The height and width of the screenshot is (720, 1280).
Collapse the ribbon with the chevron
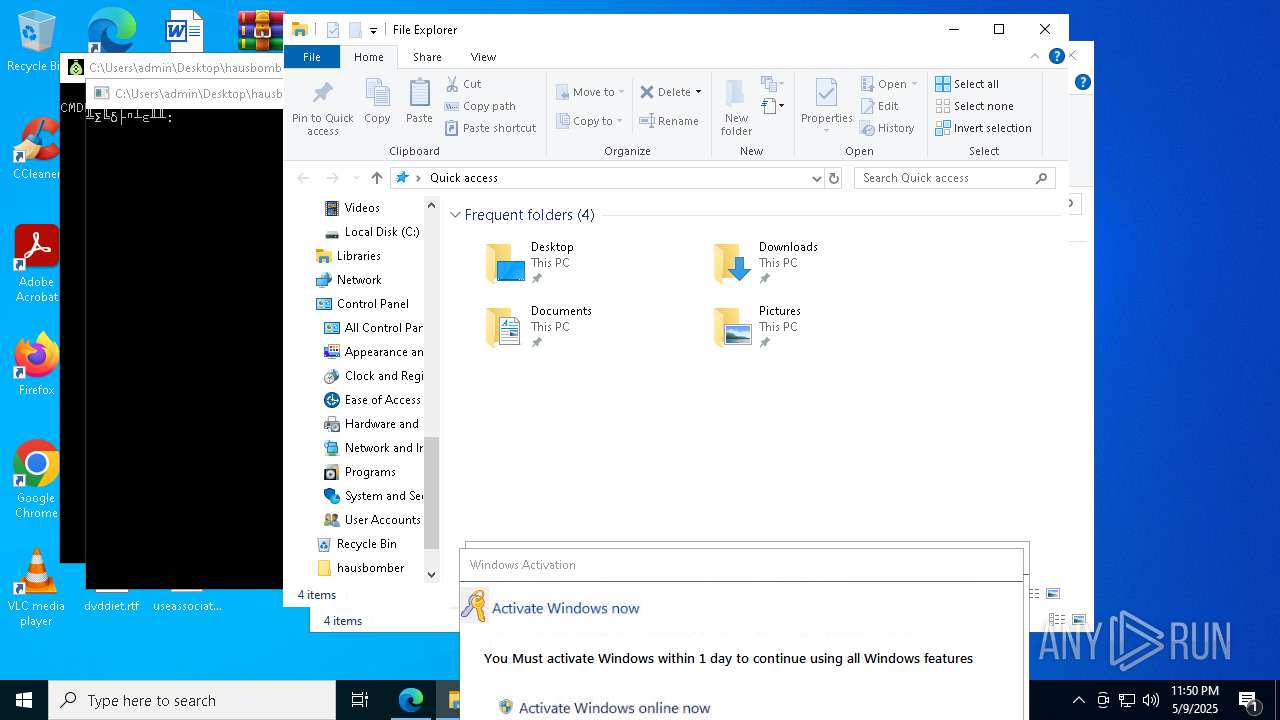1035,56
